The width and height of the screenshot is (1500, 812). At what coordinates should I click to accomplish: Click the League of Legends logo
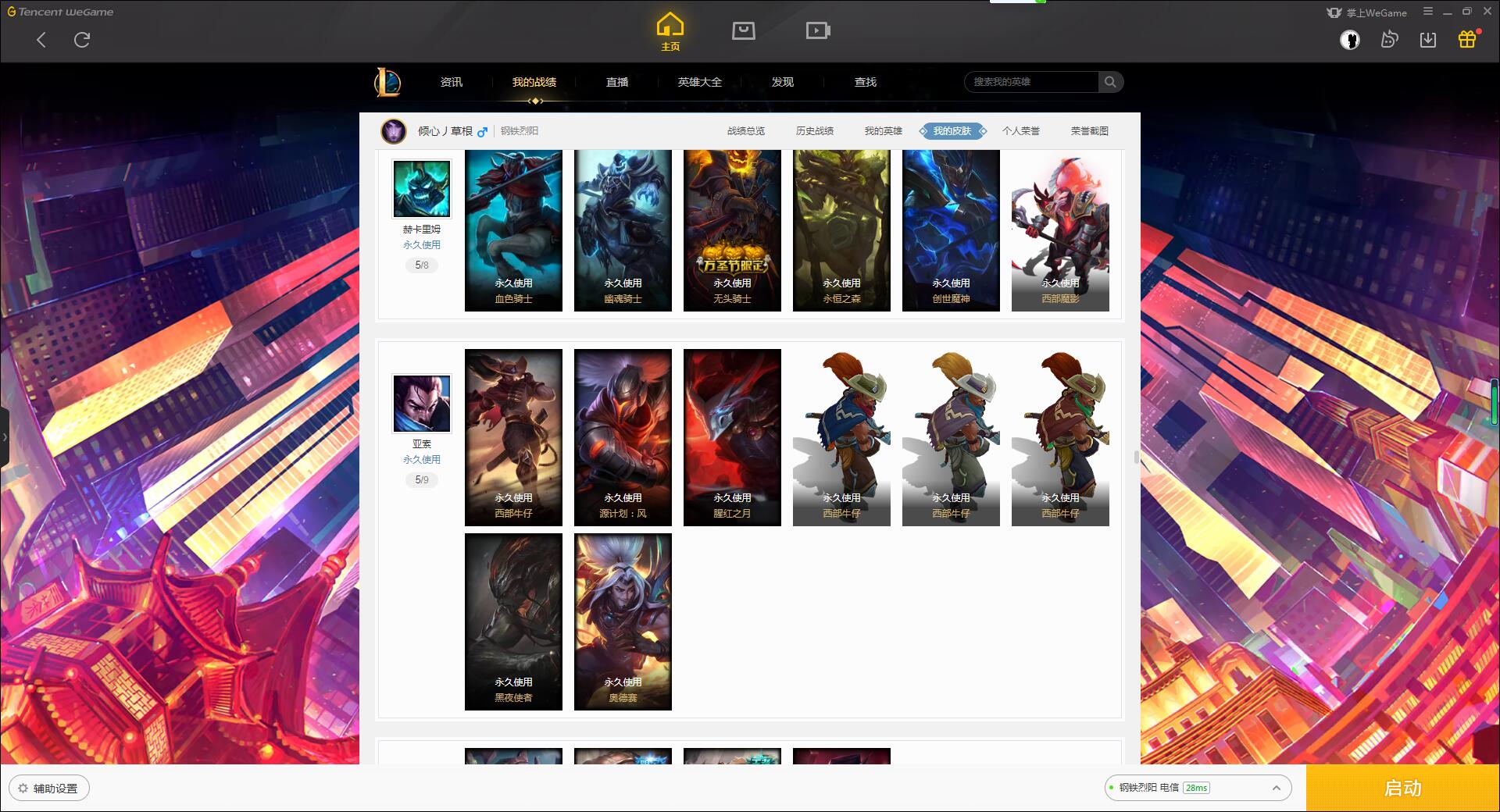pyautogui.click(x=387, y=82)
